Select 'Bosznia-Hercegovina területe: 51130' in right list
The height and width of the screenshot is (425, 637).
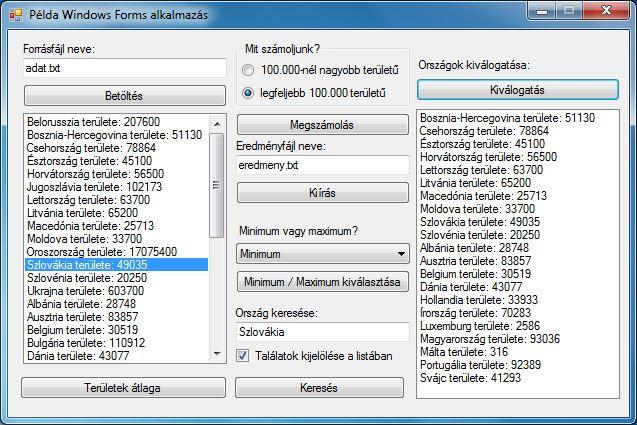click(518, 118)
